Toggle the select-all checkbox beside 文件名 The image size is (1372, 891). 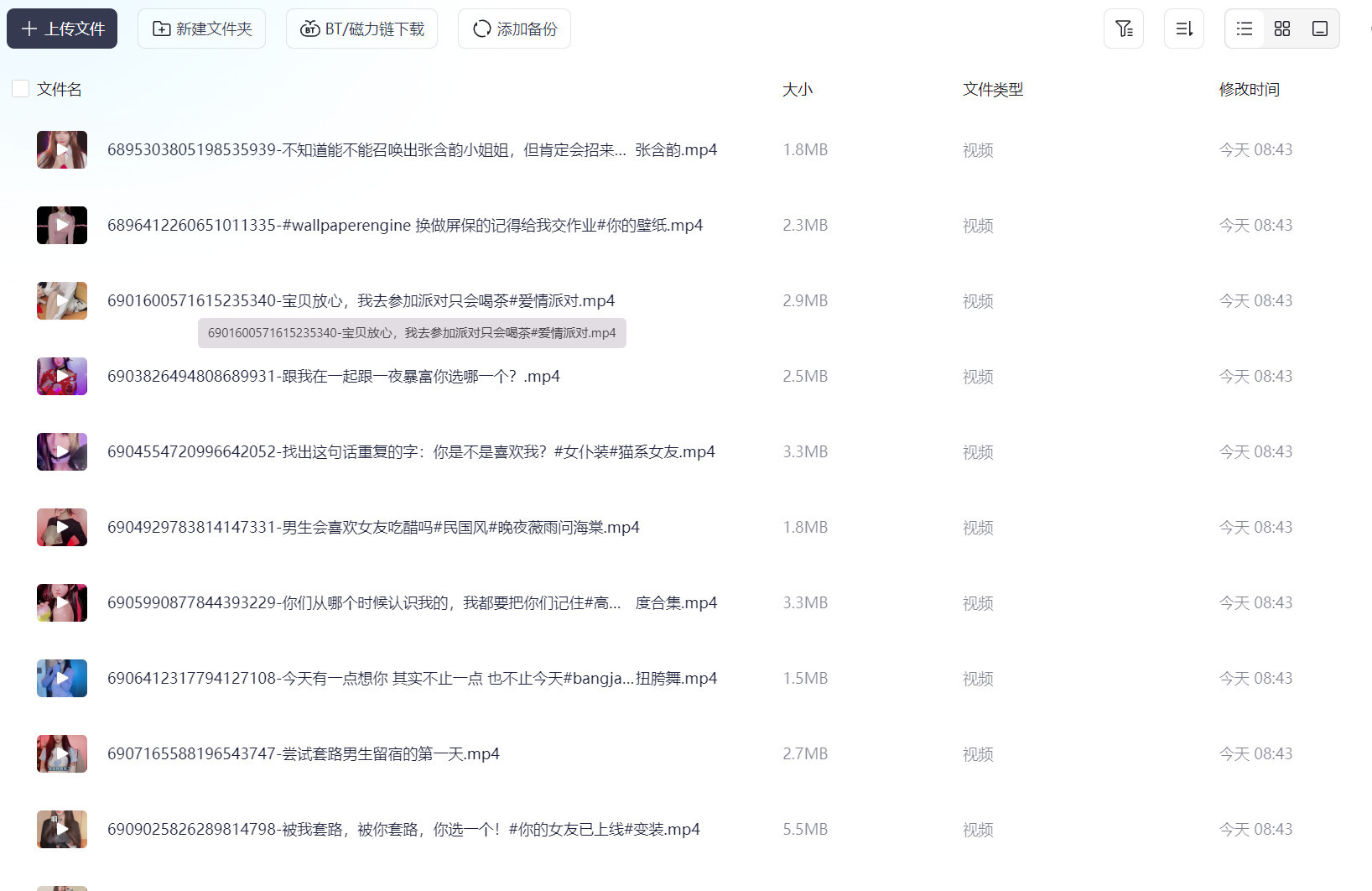click(x=21, y=88)
